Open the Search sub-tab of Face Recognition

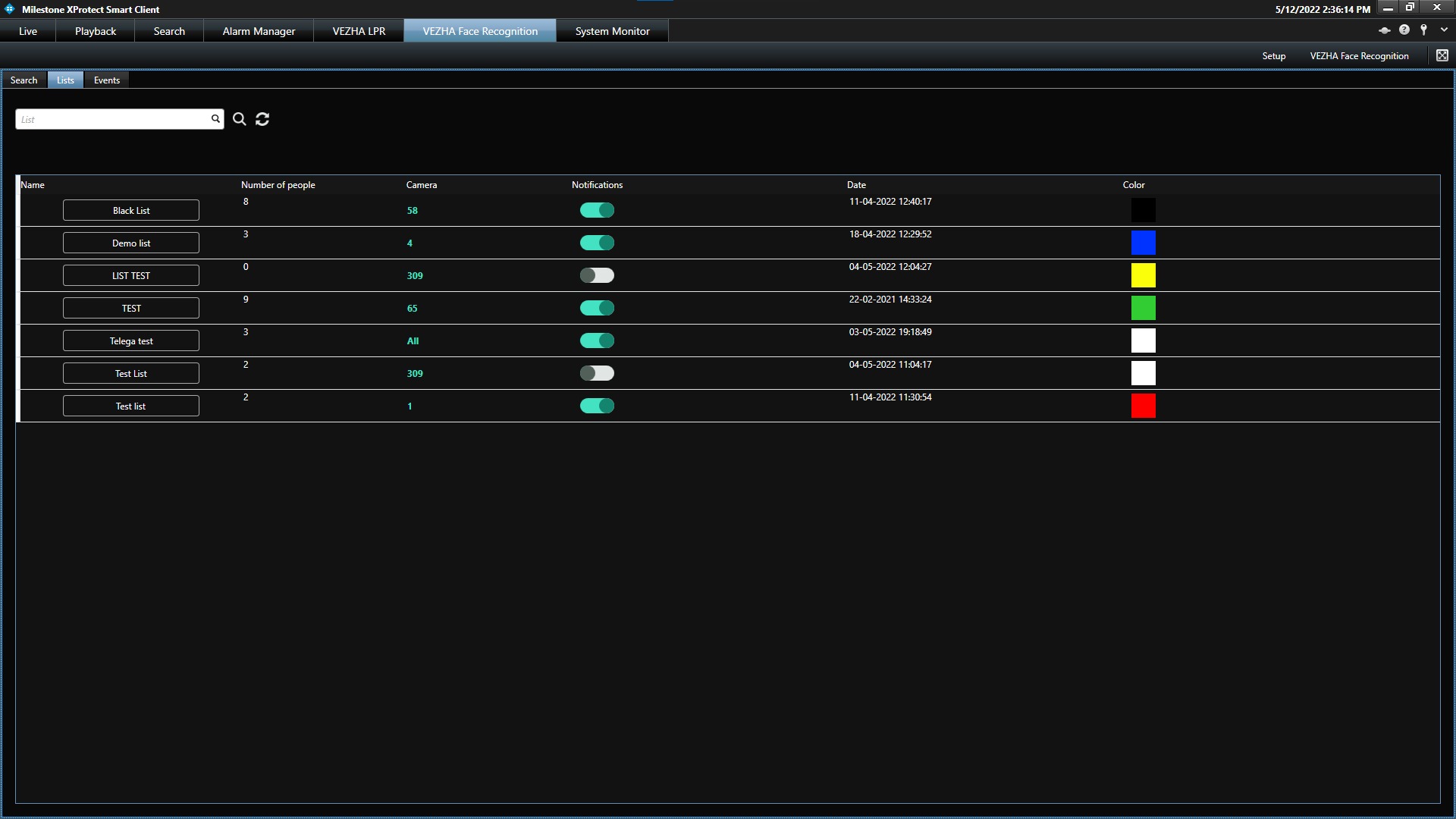click(24, 80)
